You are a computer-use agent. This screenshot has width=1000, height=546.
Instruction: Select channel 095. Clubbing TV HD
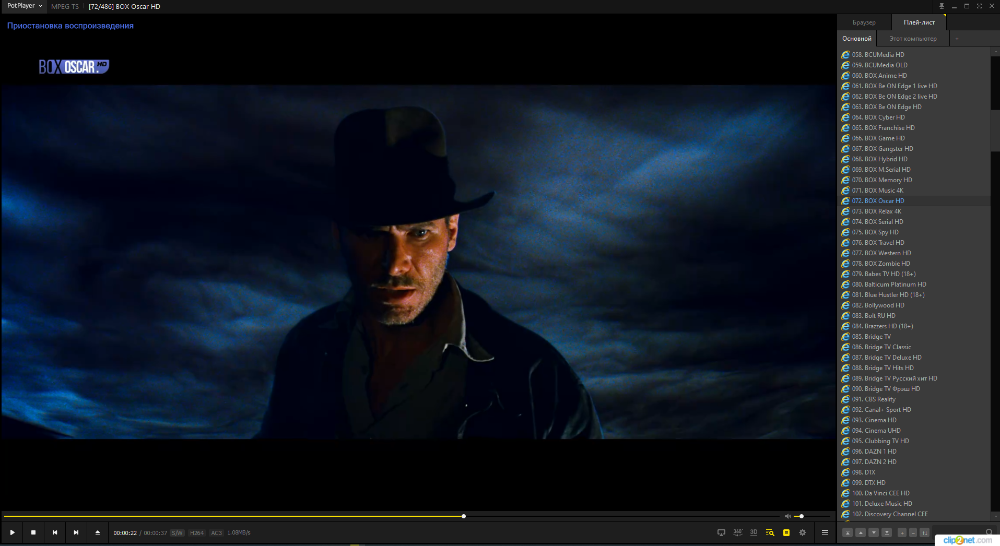click(x=915, y=441)
